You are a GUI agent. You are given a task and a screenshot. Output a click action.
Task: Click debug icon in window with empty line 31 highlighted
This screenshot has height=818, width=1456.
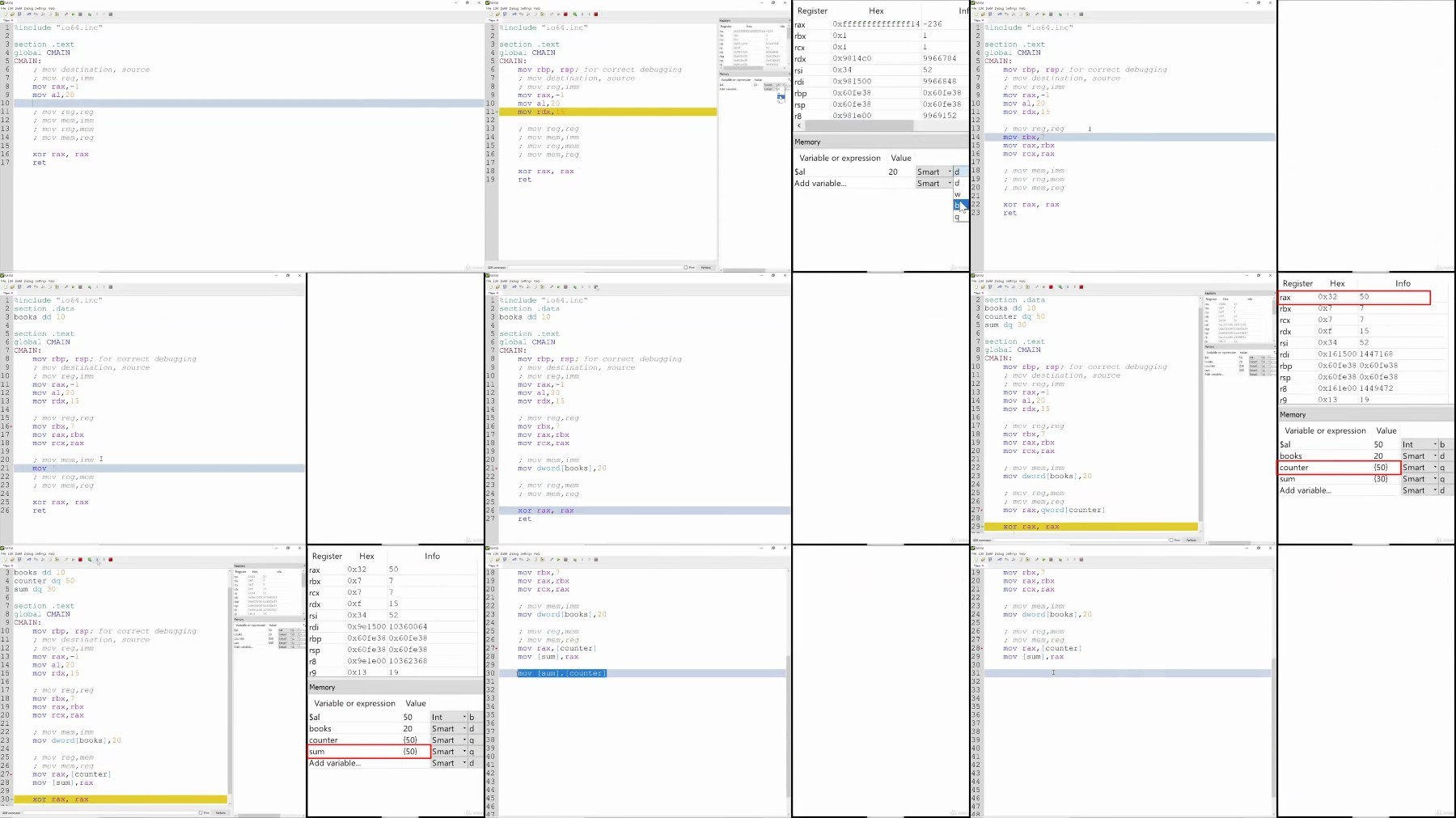[x=1060, y=559]
